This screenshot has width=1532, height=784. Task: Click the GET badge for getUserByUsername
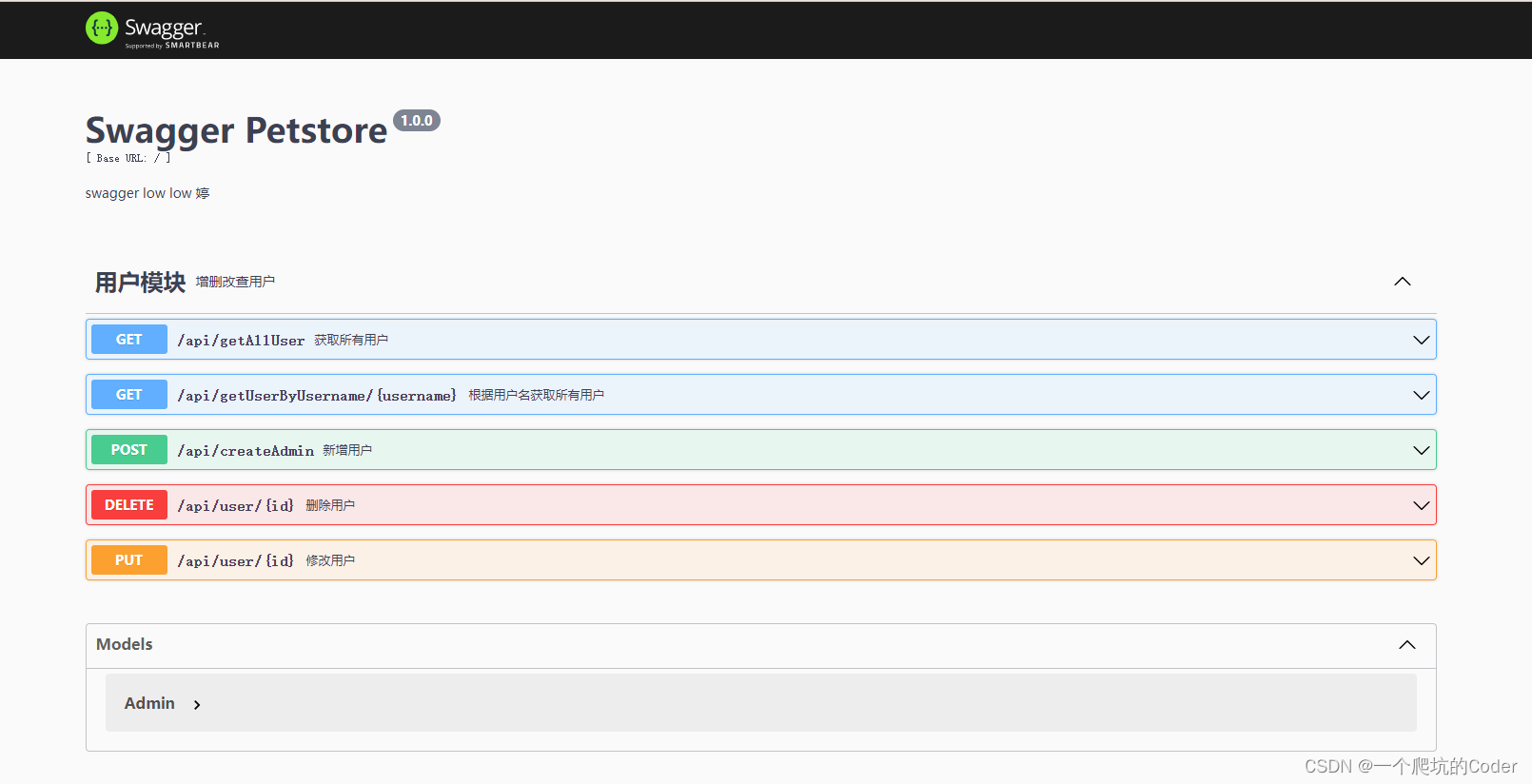tap(129, 395)
